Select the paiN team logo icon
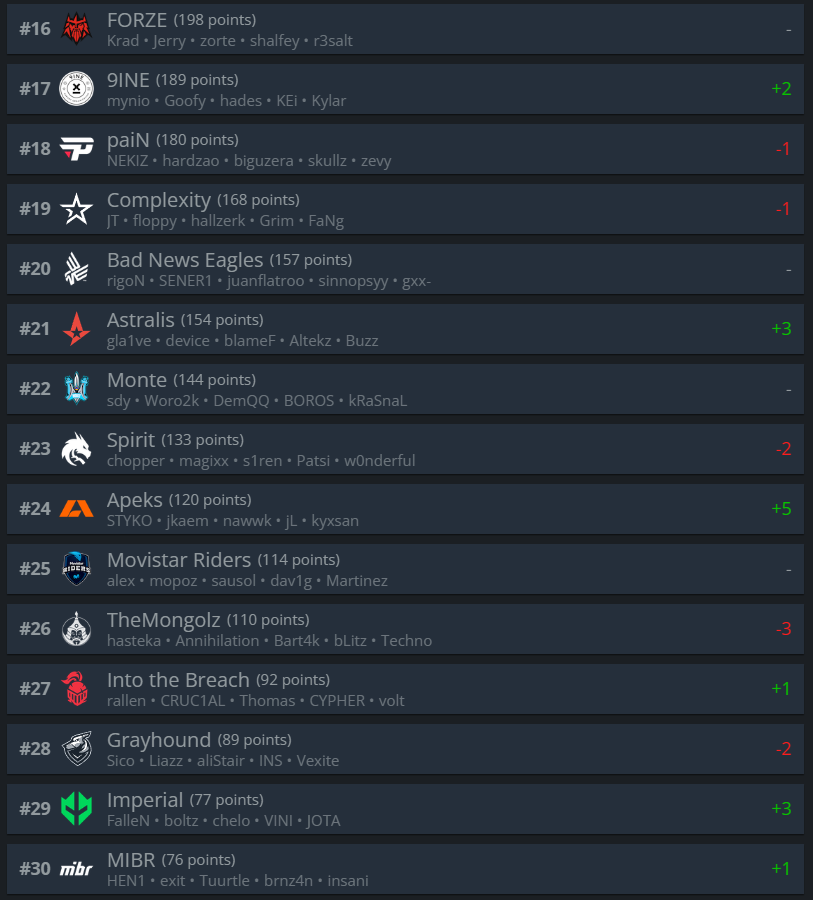 (x=76, y=149)
